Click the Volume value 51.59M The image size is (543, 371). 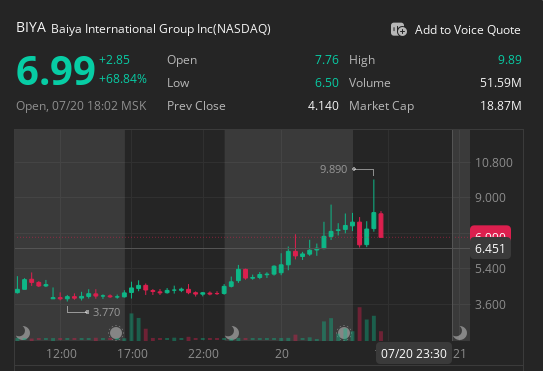[x=500, y=83]
